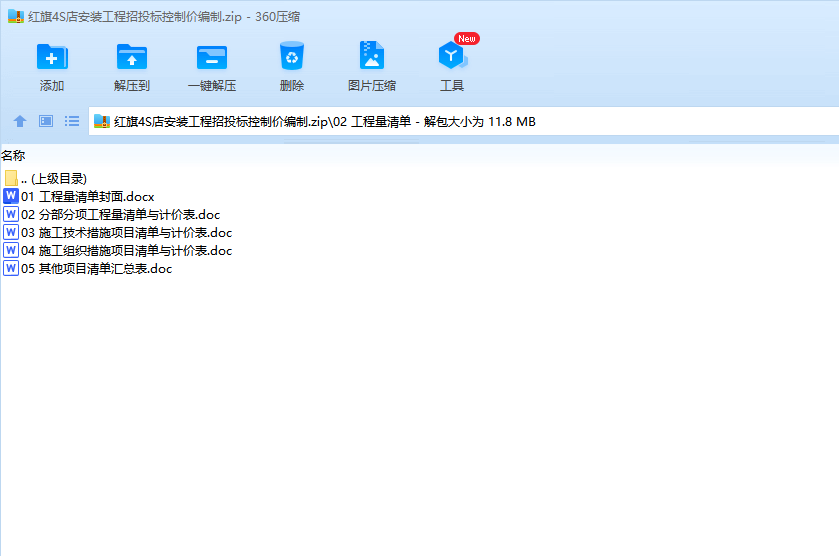This screenshot has width=839, height=556.
Task: Click the red New badge on 工具
Action: [x=467, y=39]
